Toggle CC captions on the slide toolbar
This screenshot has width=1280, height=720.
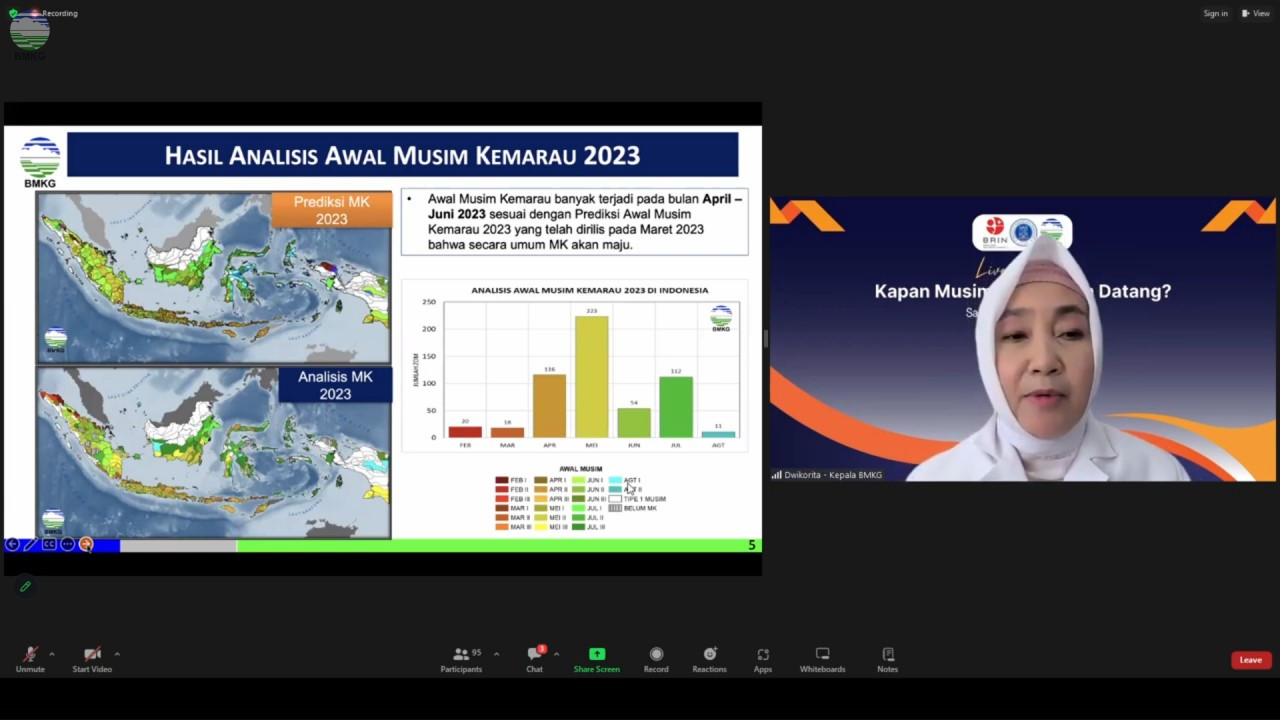click(49, 545)
